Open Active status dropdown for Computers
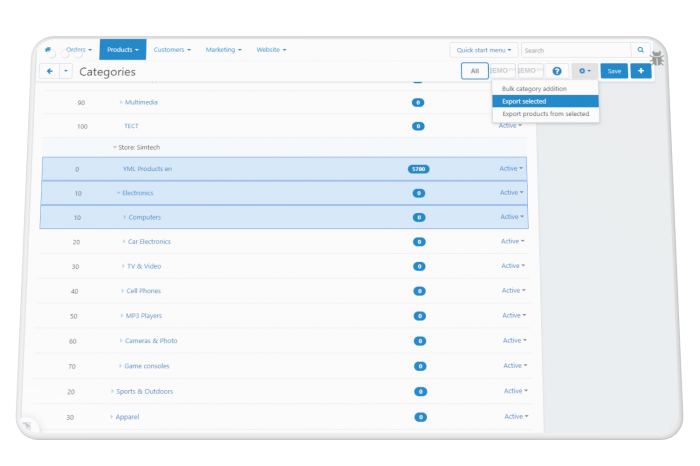 point(512,217)
